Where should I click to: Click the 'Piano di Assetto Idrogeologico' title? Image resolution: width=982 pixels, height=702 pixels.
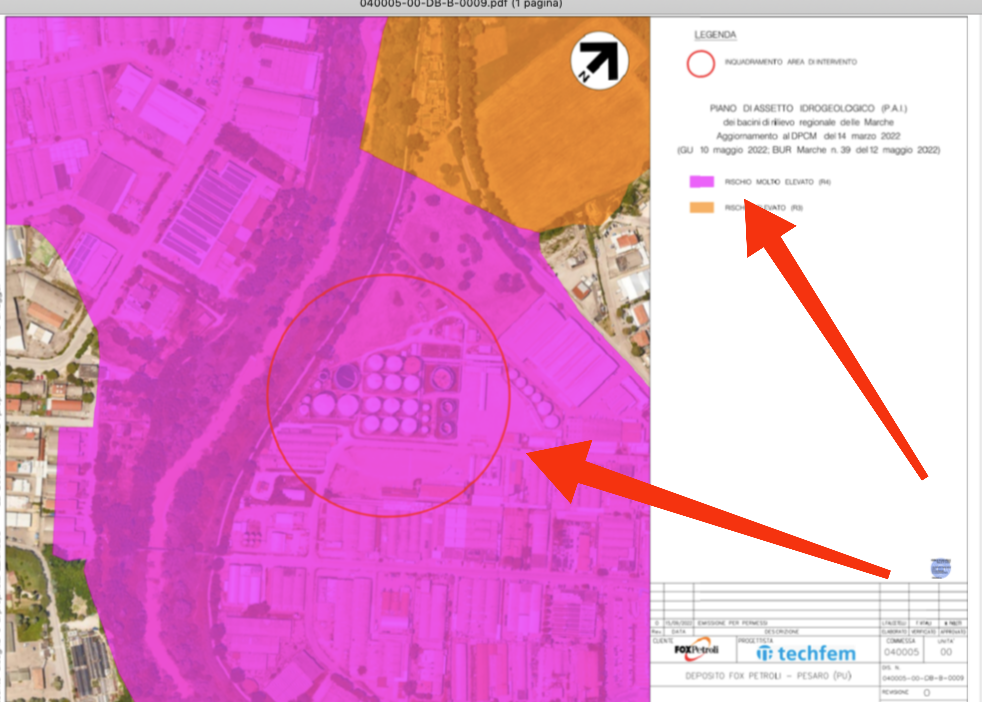point(807,107)
